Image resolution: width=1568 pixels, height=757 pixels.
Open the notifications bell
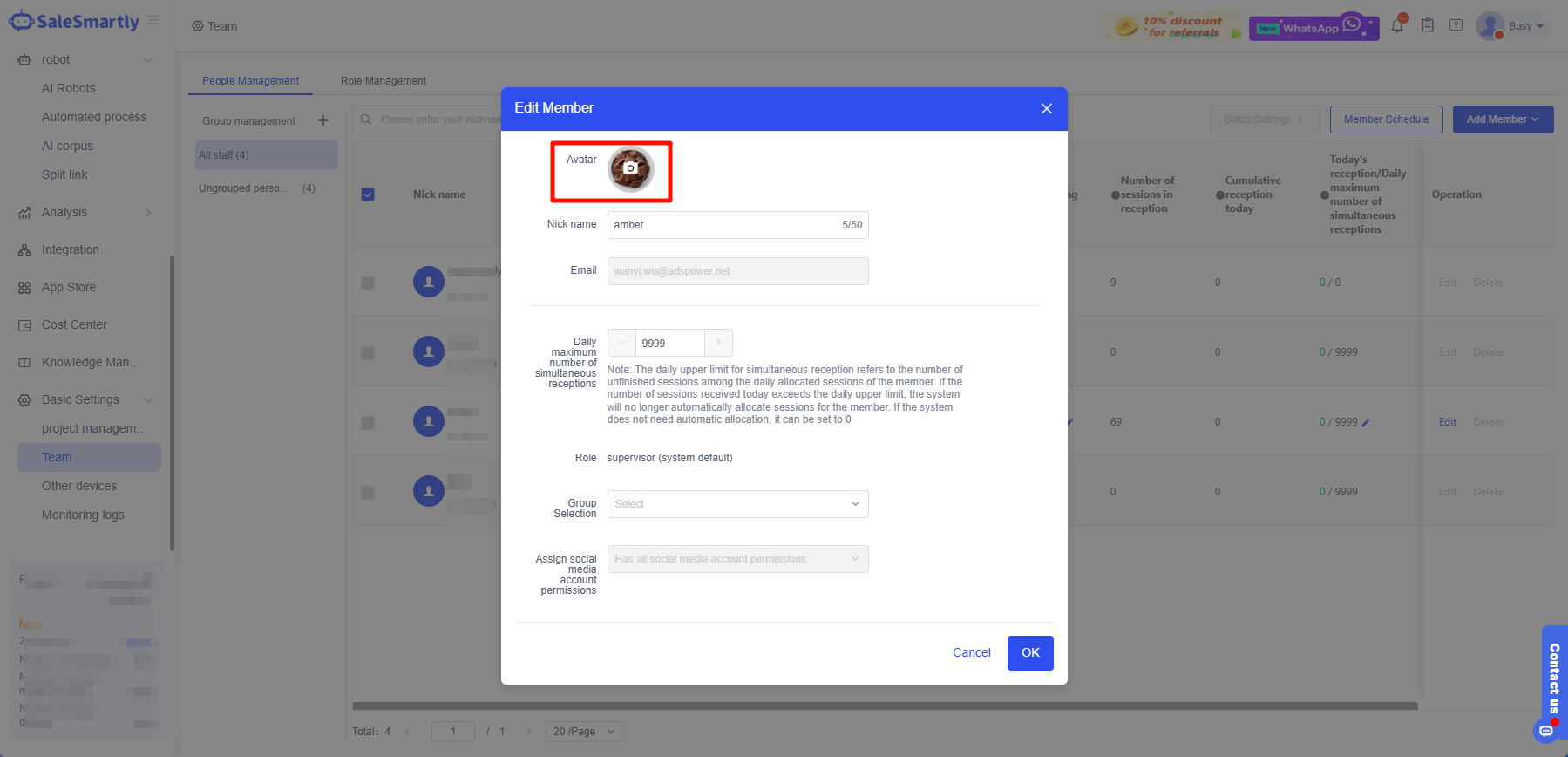[1398, 24]
